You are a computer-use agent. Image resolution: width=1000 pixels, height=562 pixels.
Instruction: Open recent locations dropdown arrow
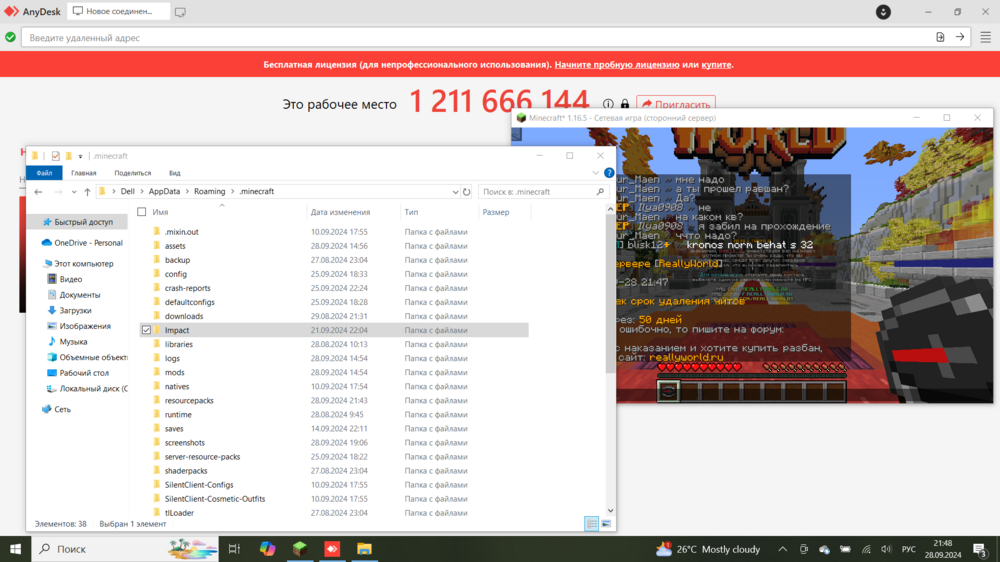(x=74, y=191)
